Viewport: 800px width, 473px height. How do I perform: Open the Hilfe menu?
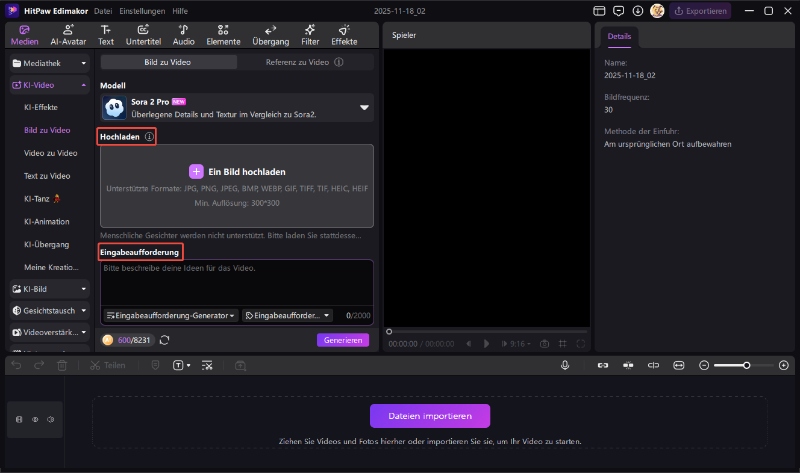pos(180,11)
